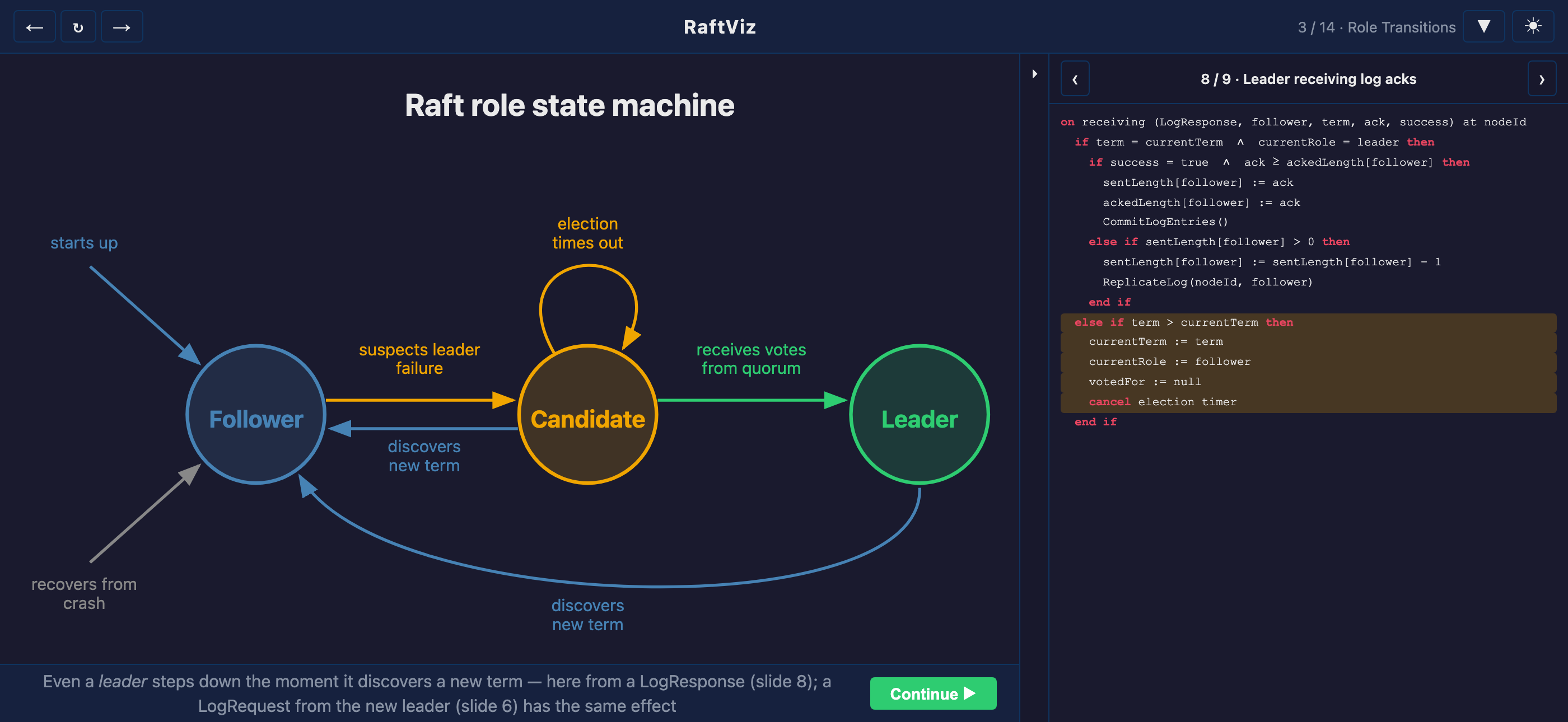Click the RaftViz title
Viewport: 1568px width, 722px height.
tap(720, 27)
